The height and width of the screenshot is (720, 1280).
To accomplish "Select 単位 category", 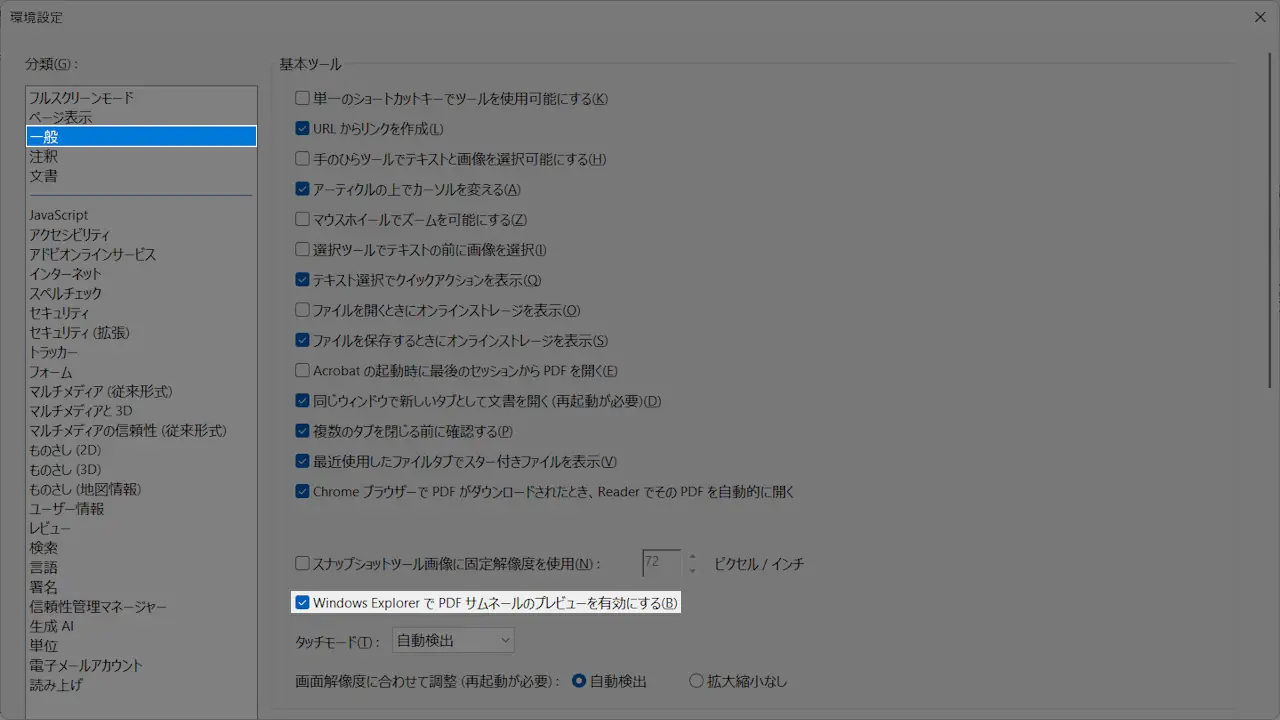I will tap(141, 645).
